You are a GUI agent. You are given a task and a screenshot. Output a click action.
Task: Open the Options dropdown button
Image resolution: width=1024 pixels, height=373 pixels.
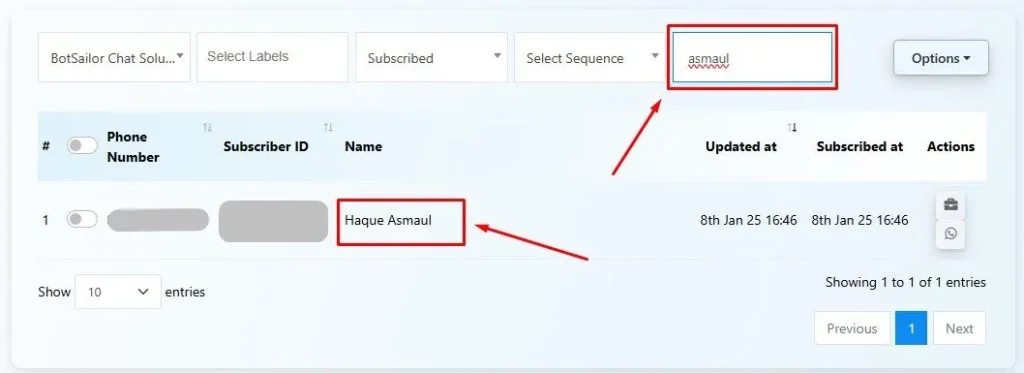point(940,58)
